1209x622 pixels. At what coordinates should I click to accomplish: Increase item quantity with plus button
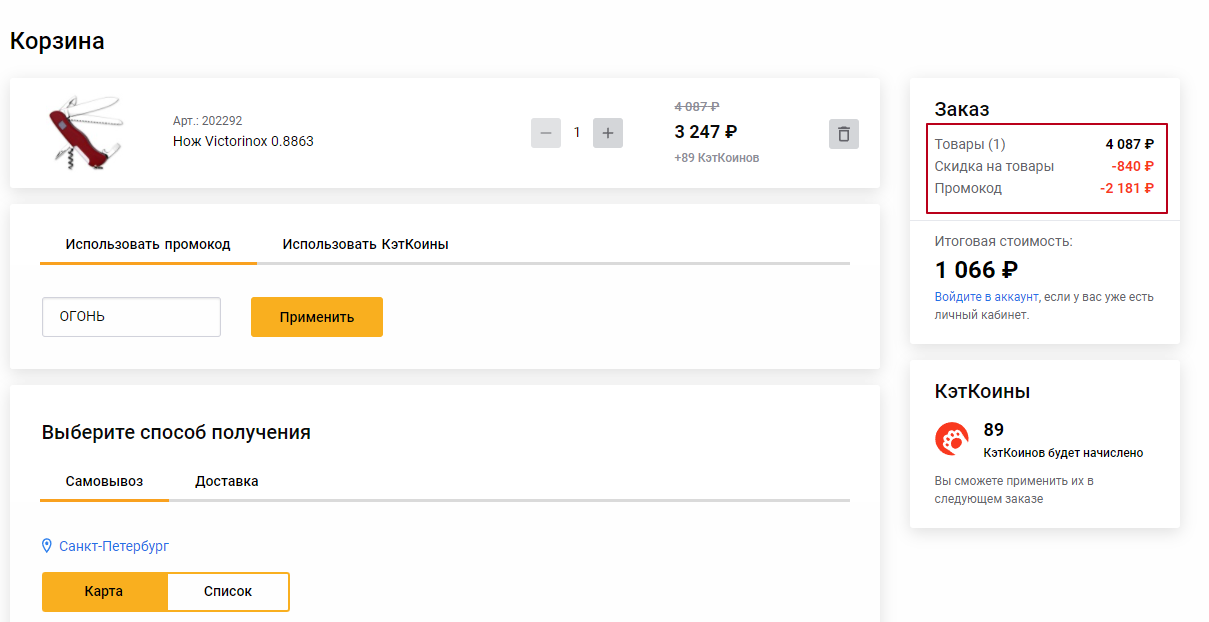click(x=608, y=133)
